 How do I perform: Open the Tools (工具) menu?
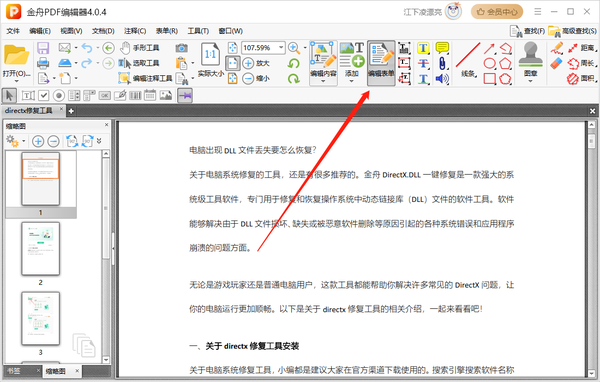pyautogui.click(x=198, y=31)
